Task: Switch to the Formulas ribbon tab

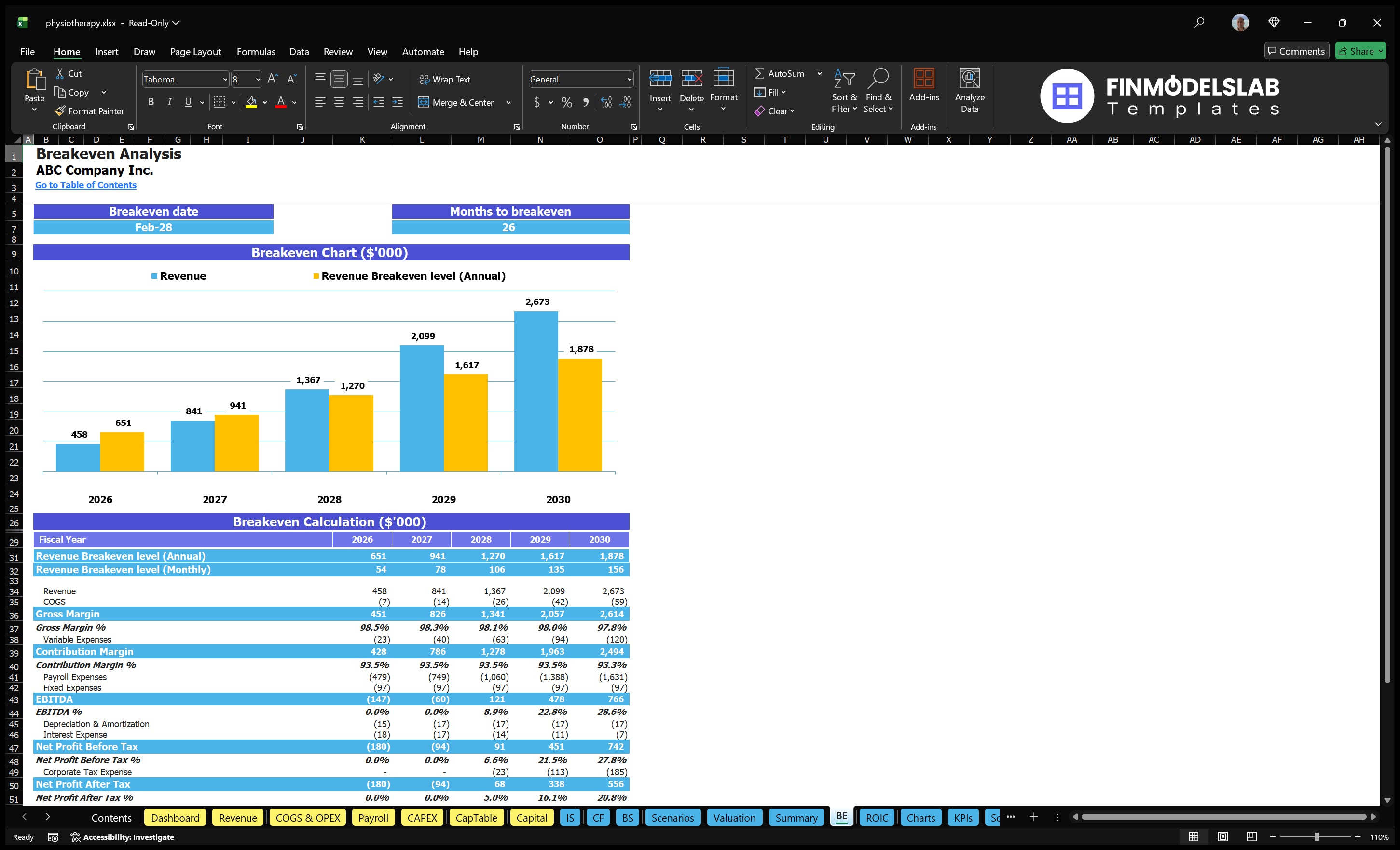Action: click(x=256, y=52)
